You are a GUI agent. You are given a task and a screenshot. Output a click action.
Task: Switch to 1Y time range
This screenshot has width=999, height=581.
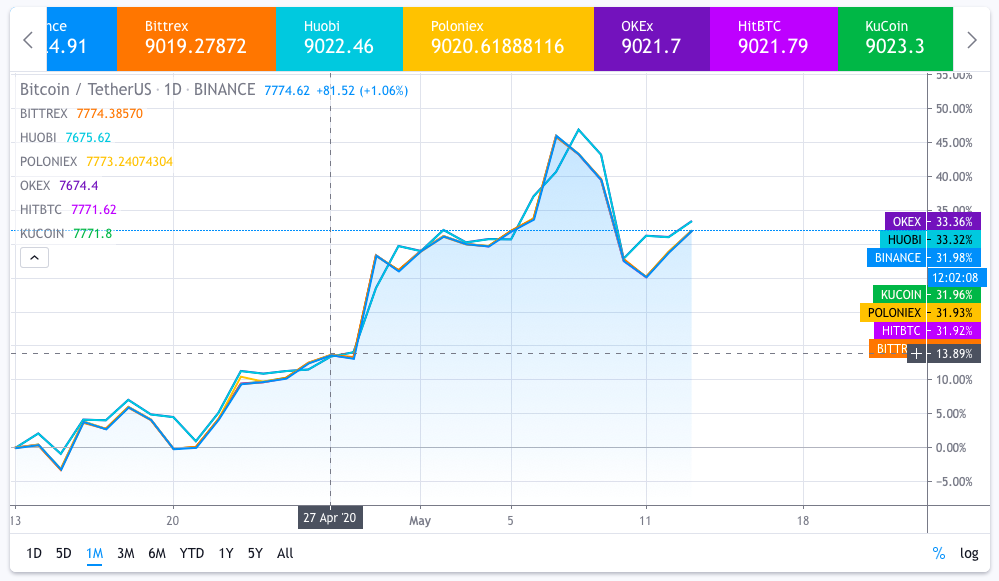click(x=226, y=553)
